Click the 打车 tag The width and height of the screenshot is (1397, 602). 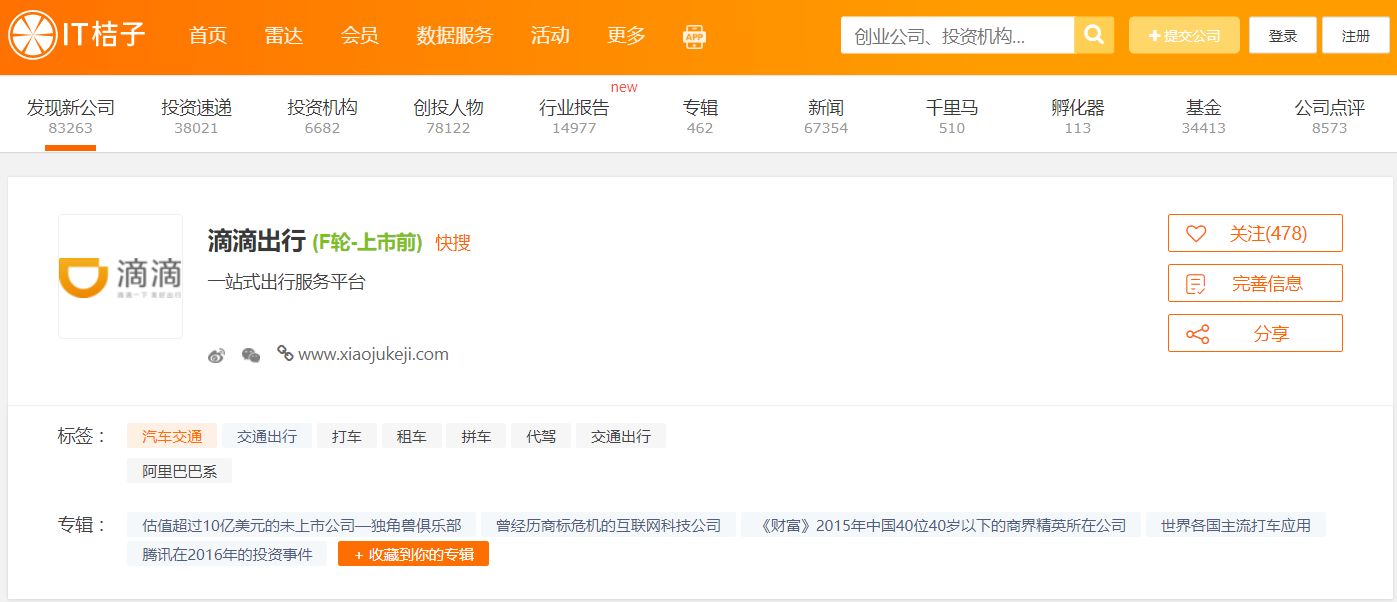[x=347, y=436]
